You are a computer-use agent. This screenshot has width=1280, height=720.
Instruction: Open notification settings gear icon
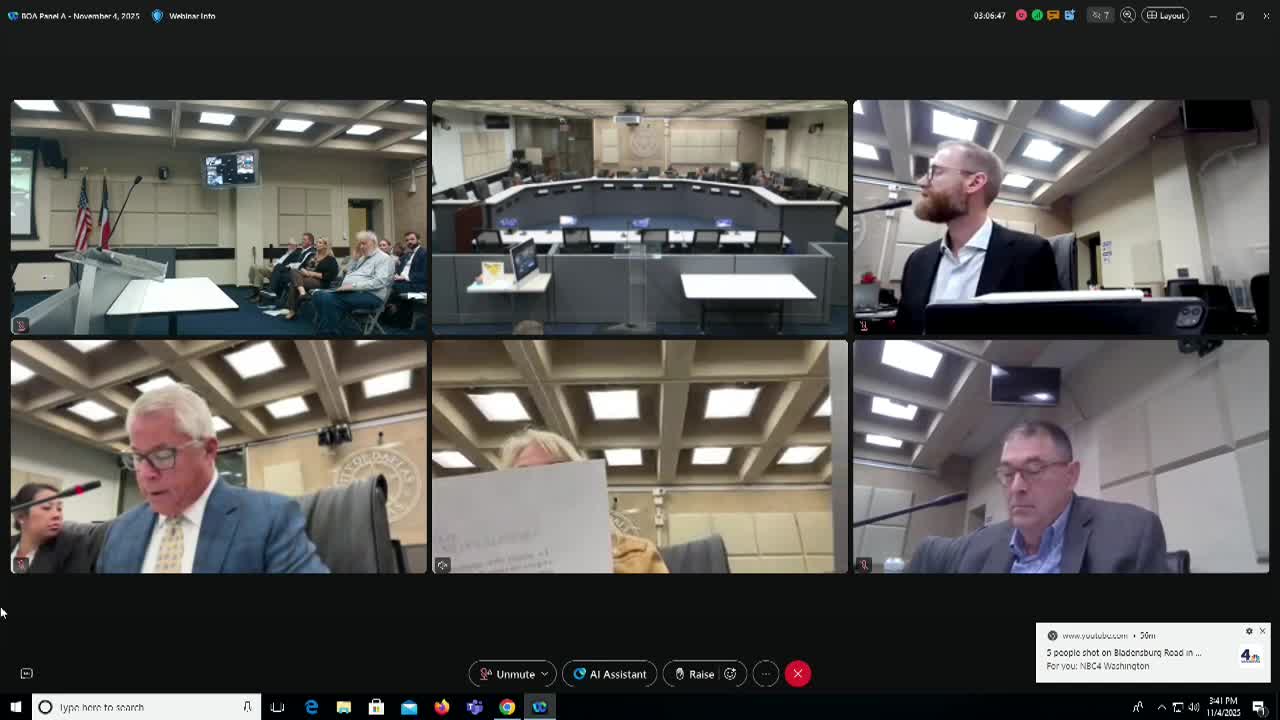click(1249, 632)
